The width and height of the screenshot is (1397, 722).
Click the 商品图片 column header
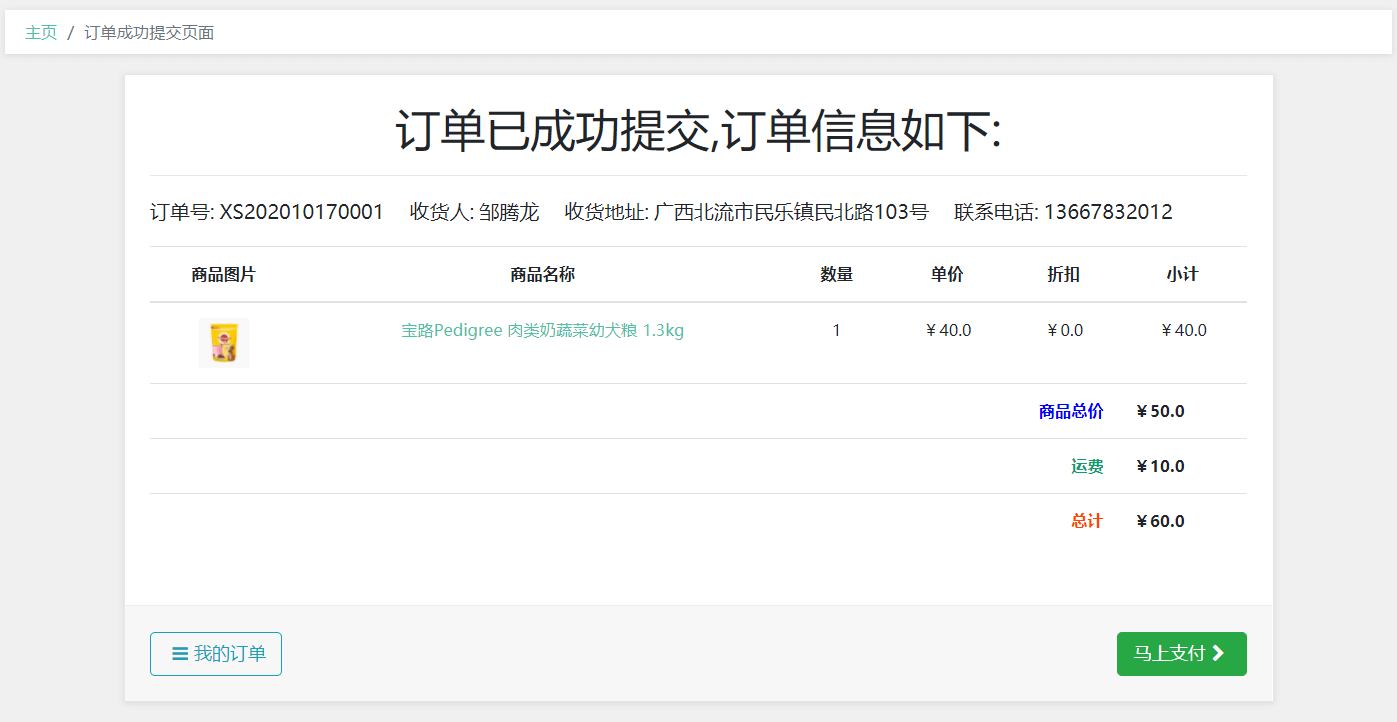(224, 275)
